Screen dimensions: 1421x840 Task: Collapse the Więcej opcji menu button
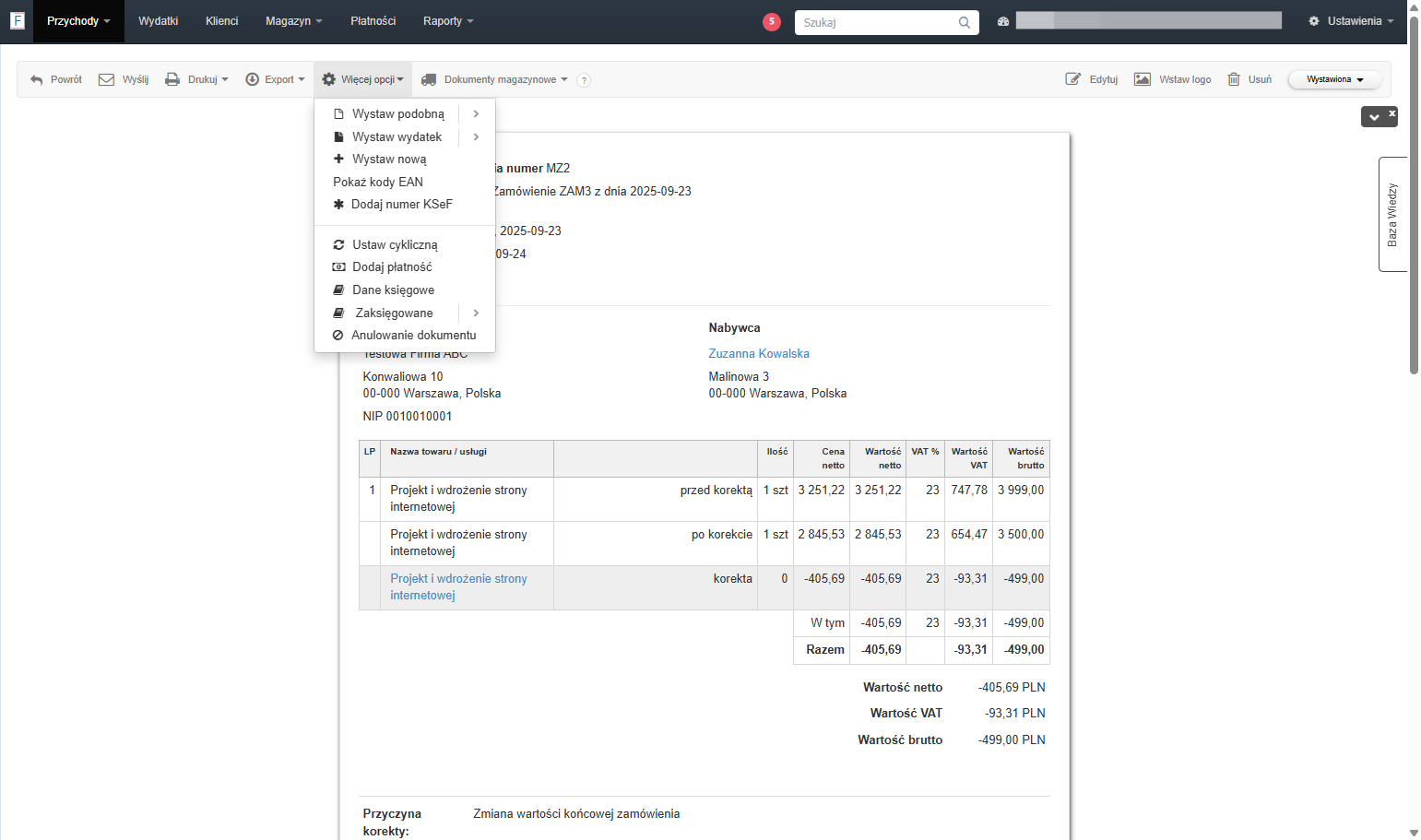362,79
